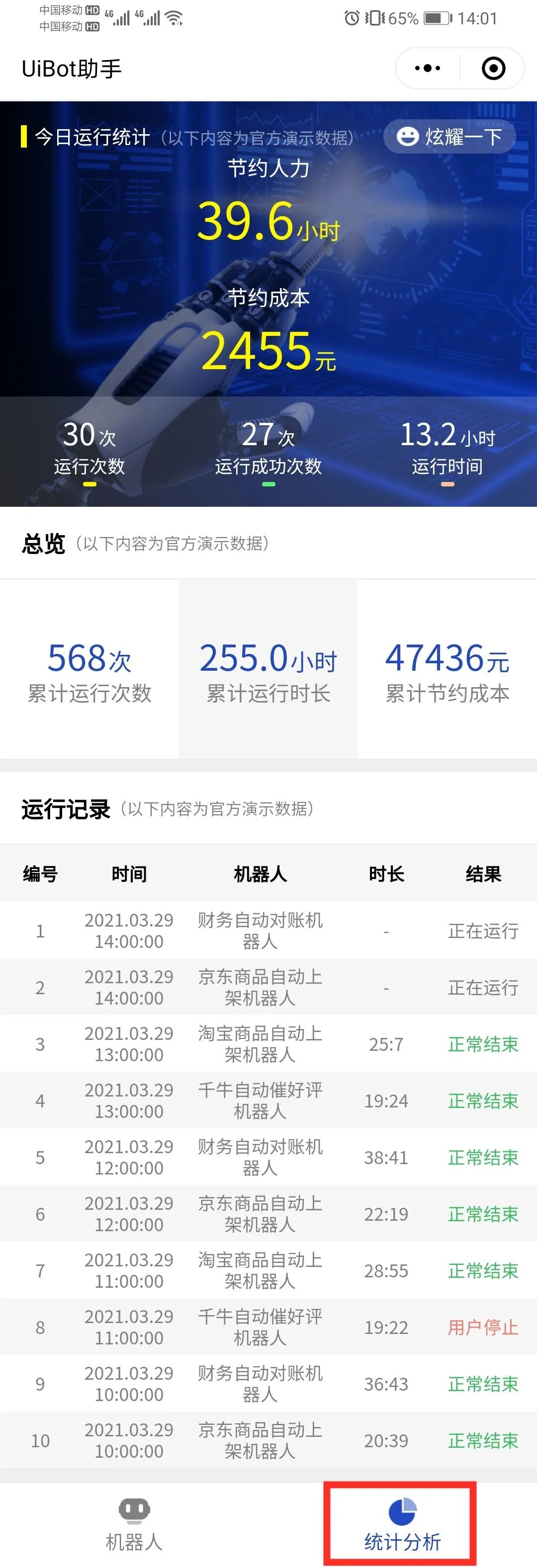537x1568 pixels.
Task: Select record 9 财务自动对账机器人
Action: tap(268, 1384)
